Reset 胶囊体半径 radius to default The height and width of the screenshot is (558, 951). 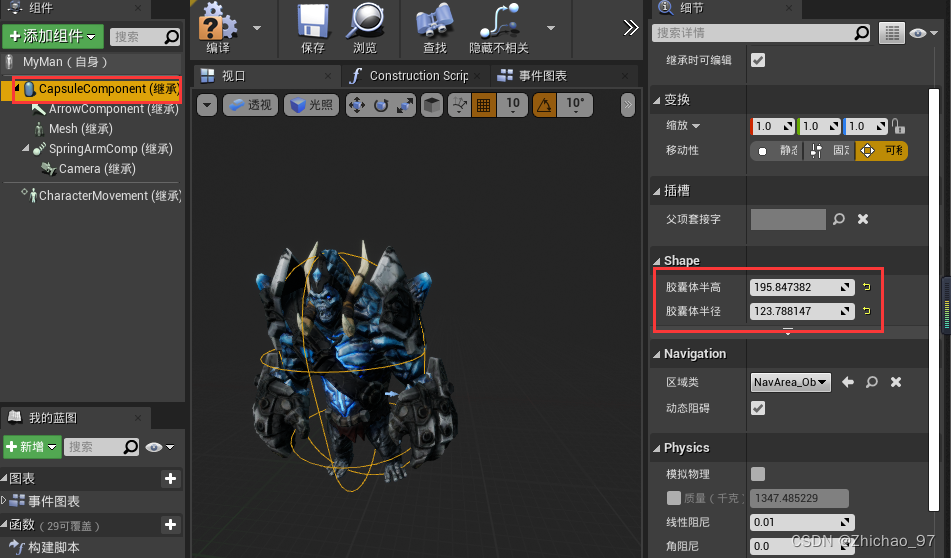(867, 311)
